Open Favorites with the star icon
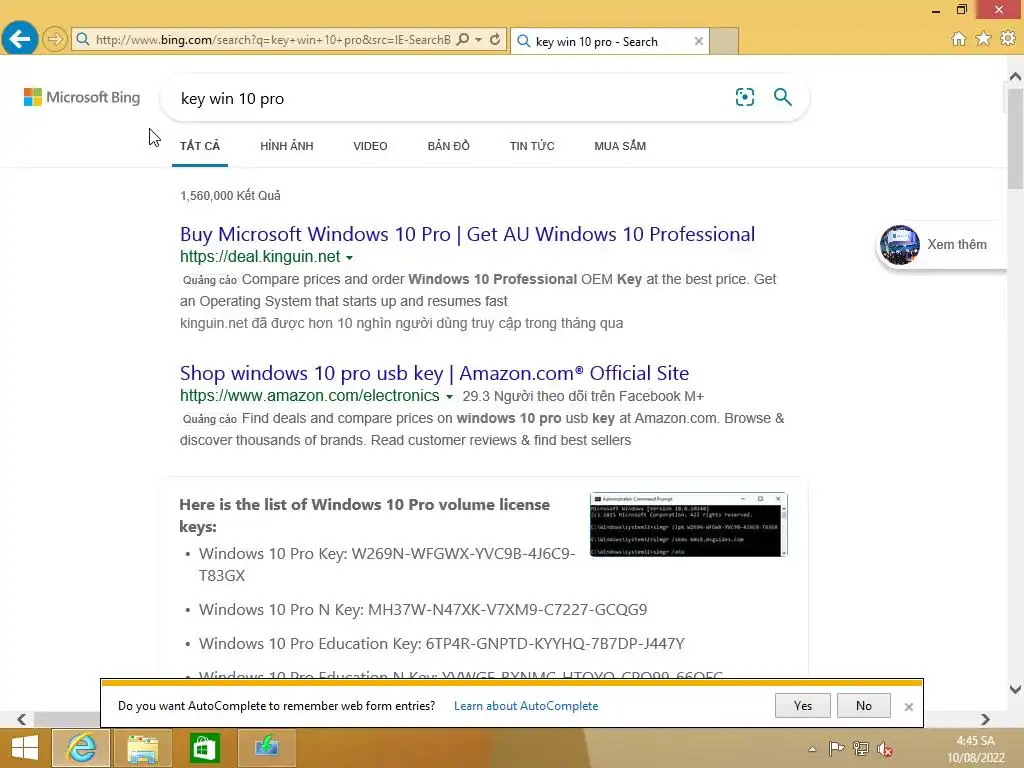The image size is (1024, 768). (984, 39)
